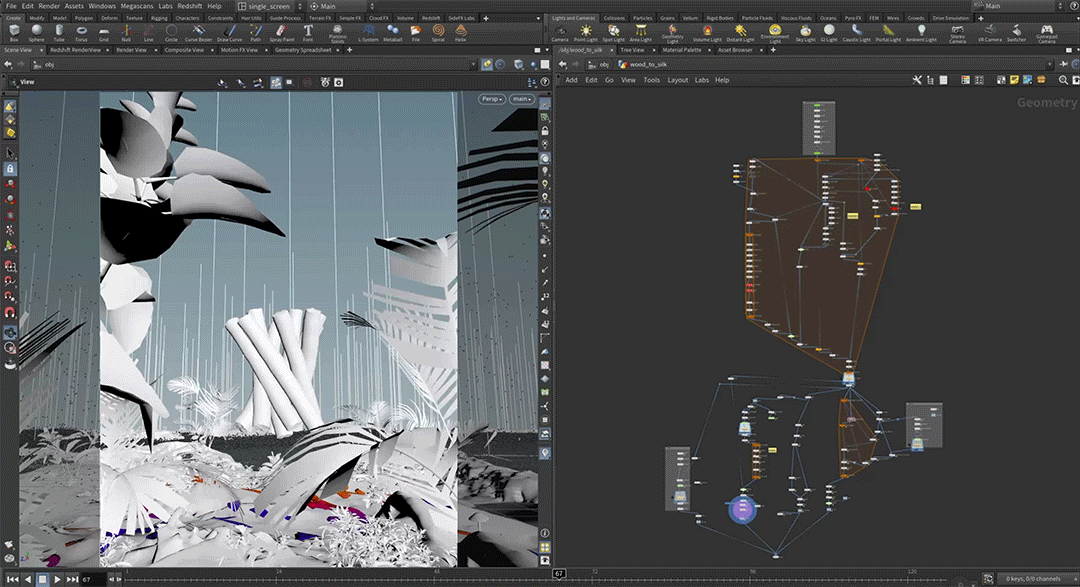
Task: Click the current frame number field
Action: 89,579
